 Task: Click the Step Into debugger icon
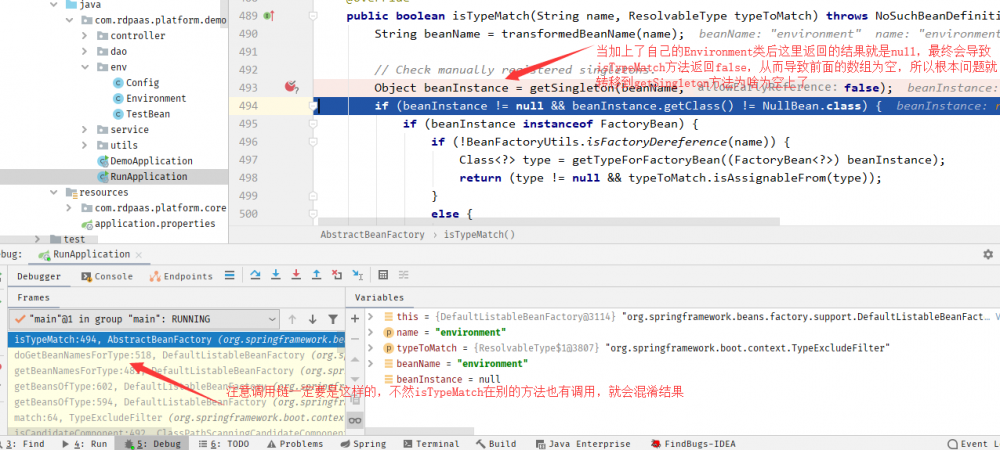click(276, 275)
